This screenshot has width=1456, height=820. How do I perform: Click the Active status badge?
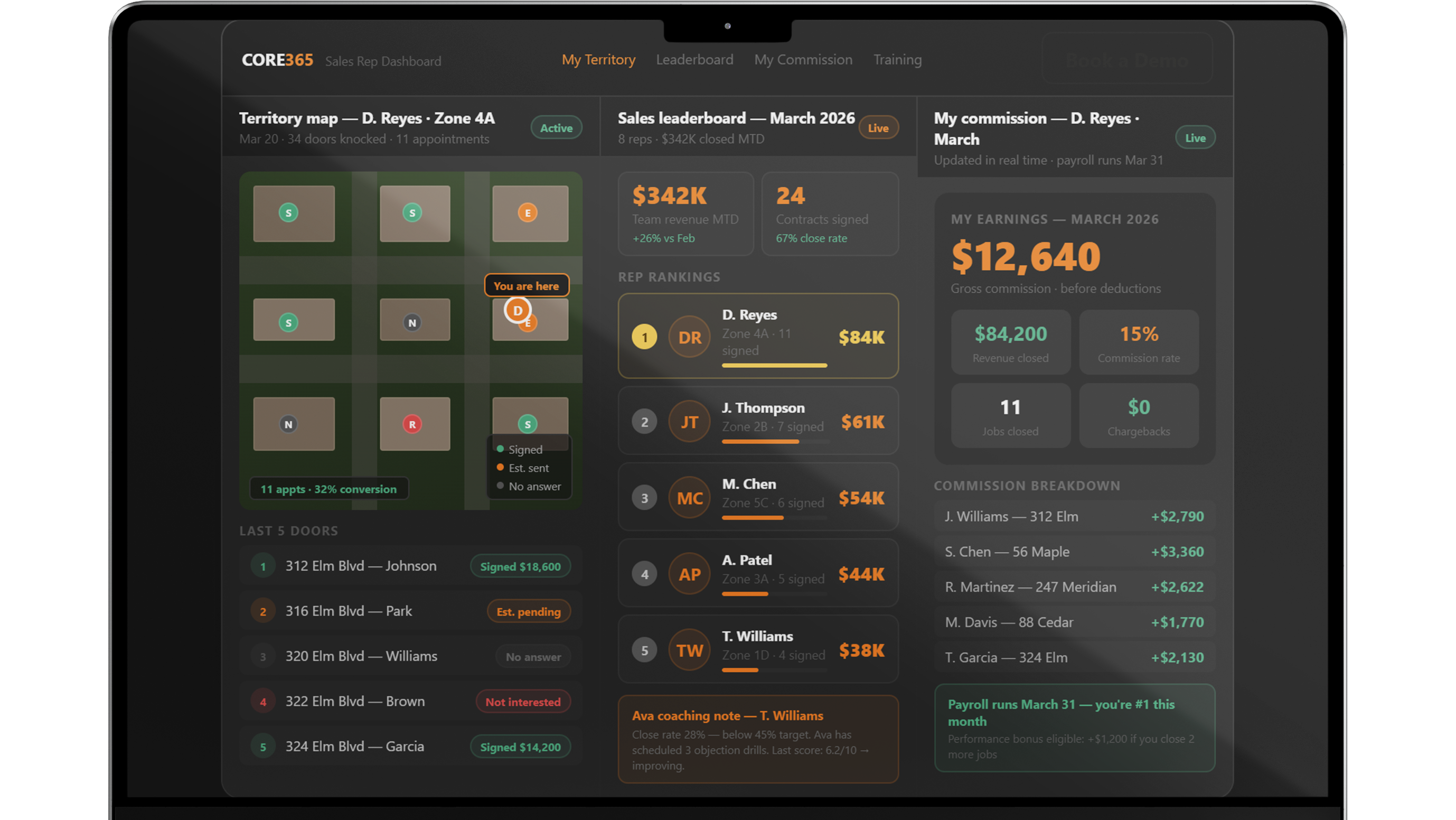point(556,128)
